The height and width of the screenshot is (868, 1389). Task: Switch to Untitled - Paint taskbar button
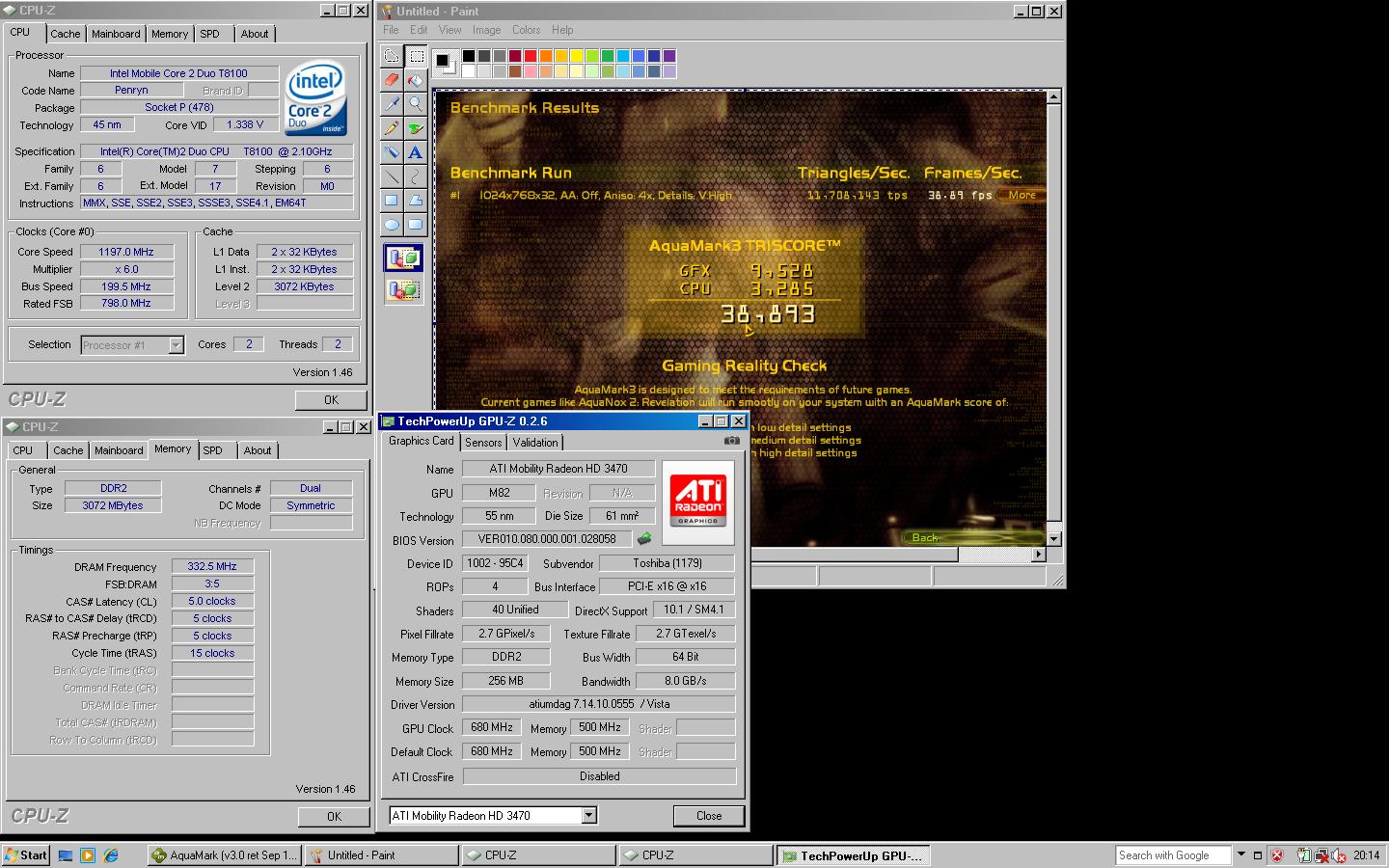(x=382, y=854)
